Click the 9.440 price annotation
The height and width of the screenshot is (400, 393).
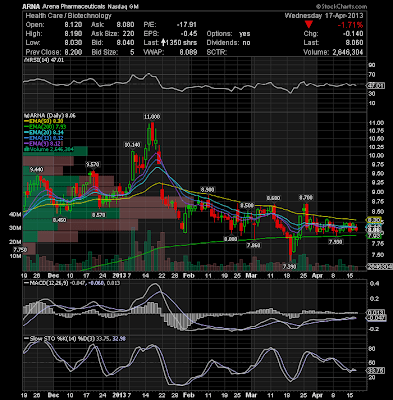[36, 169]
